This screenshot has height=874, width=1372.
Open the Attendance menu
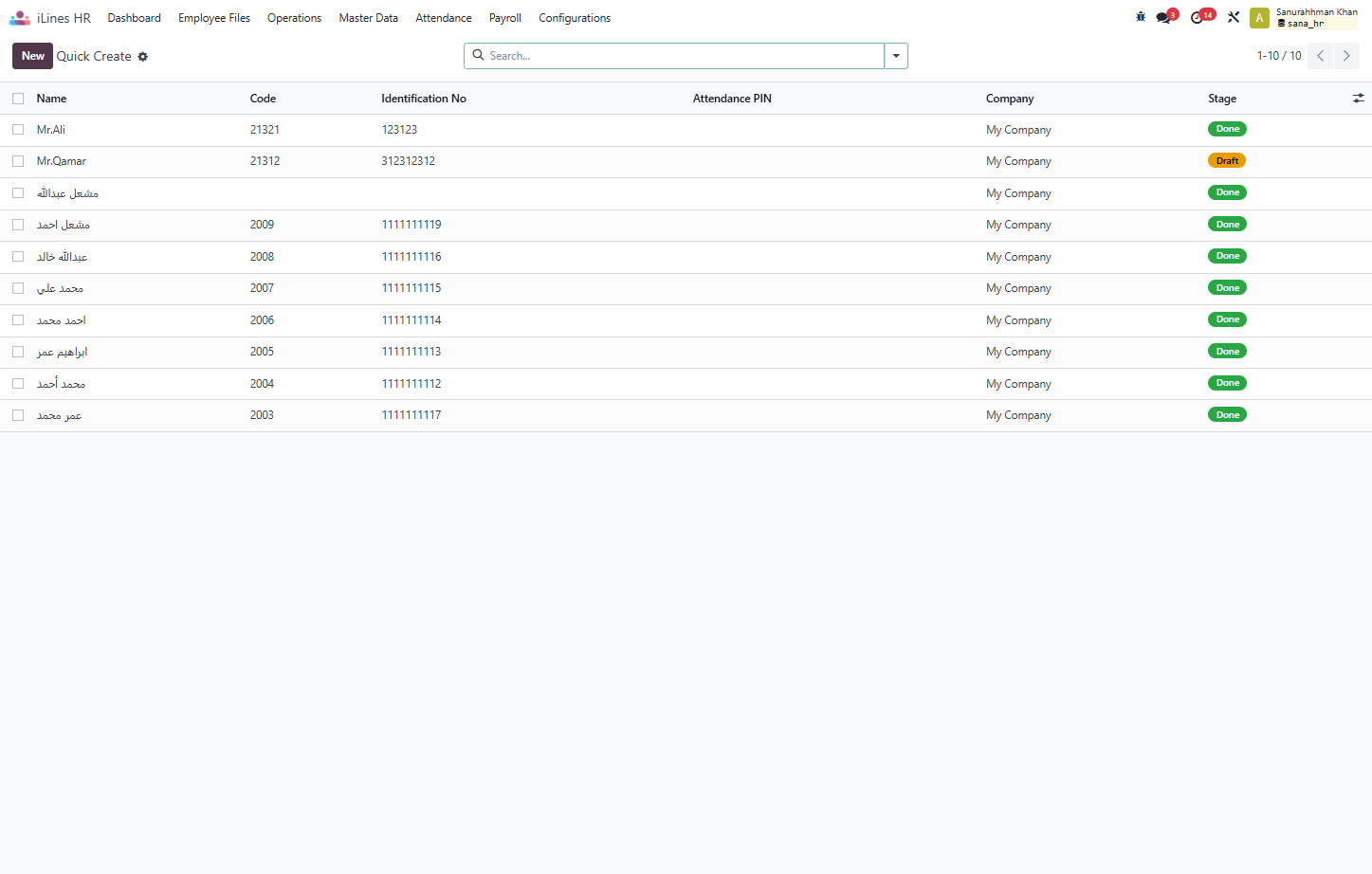pos(443,18)
